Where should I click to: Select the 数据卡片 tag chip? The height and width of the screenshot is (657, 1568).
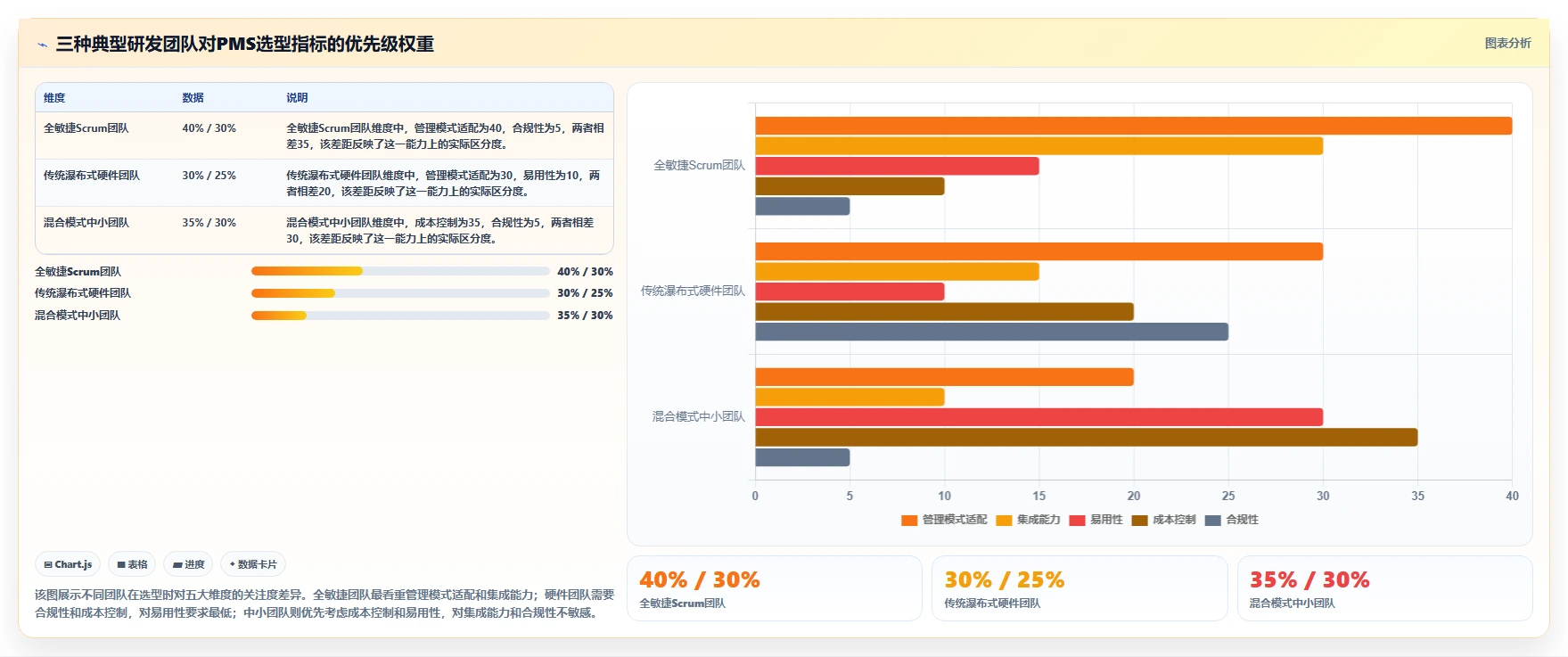click(253, 564)
